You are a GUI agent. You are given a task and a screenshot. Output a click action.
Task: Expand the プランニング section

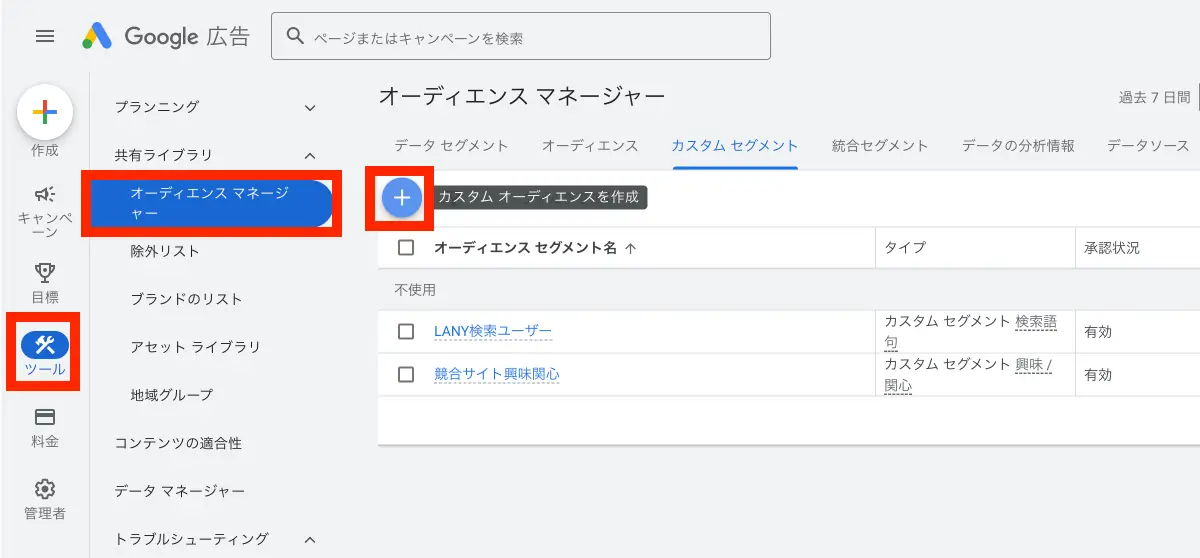pyautogui.click(x=310, y=108)
